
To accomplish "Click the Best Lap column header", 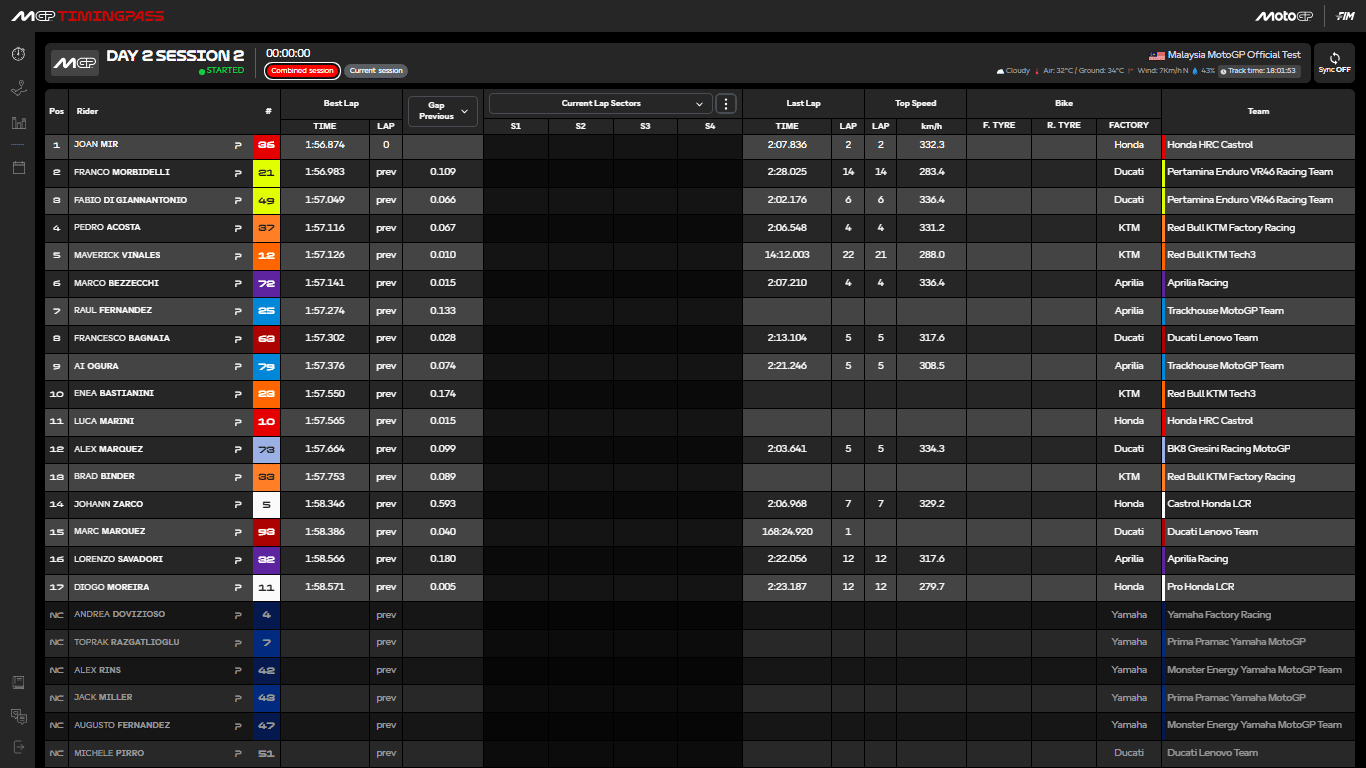I will point(343,102).
